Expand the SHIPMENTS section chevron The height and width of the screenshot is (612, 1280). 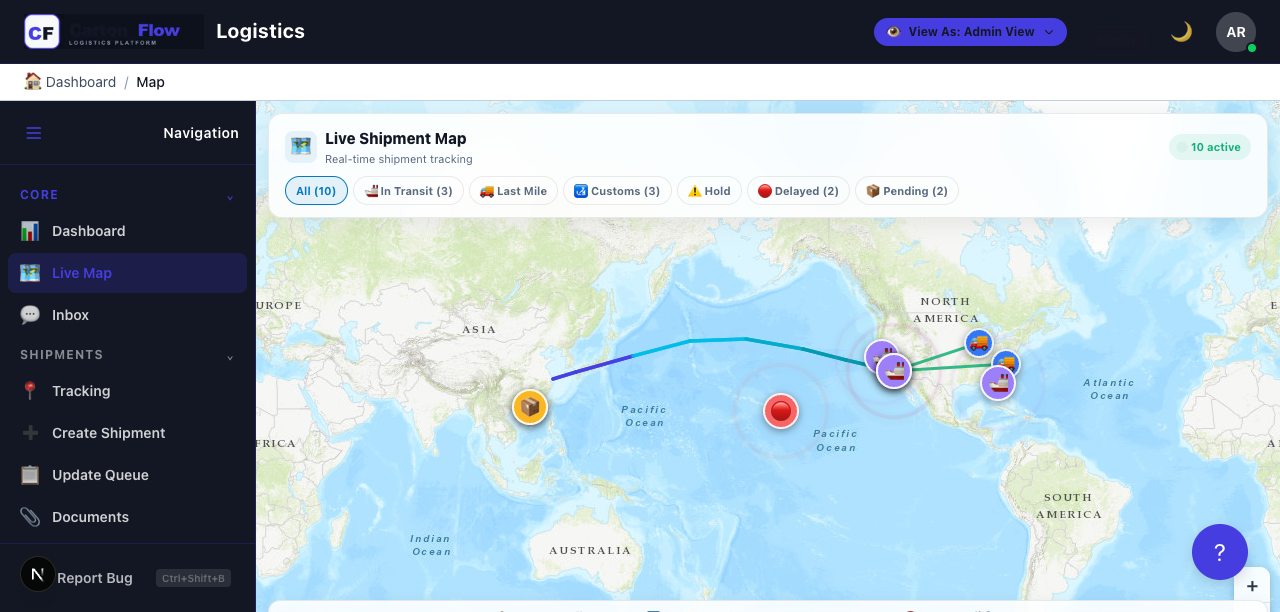pyautogui.click(x=230, y=355)
